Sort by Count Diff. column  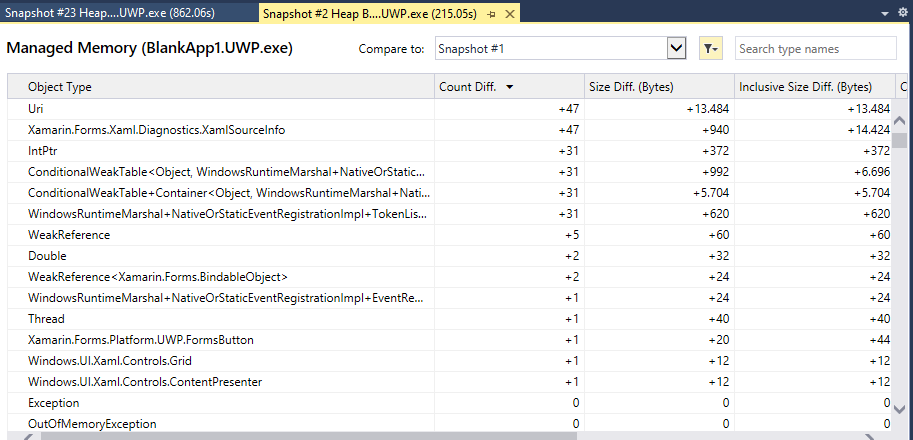point(509,87)
